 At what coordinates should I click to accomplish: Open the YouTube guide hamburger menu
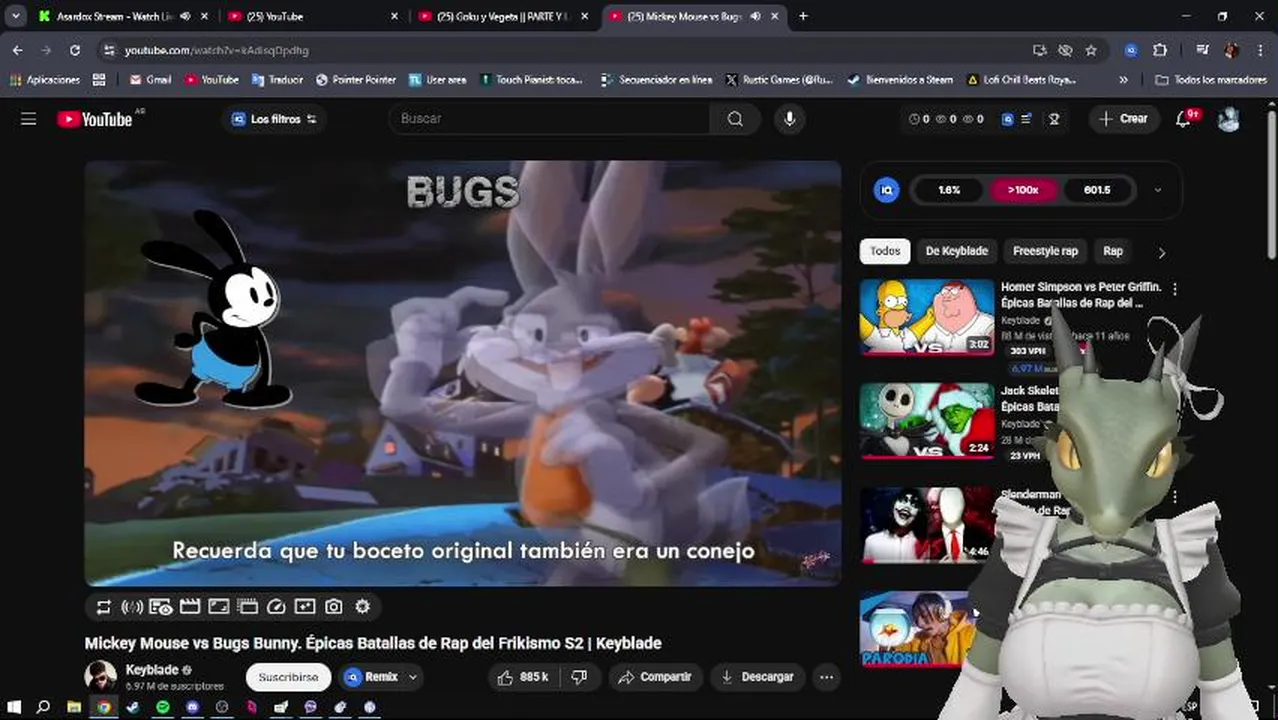[x=28, y=119]
